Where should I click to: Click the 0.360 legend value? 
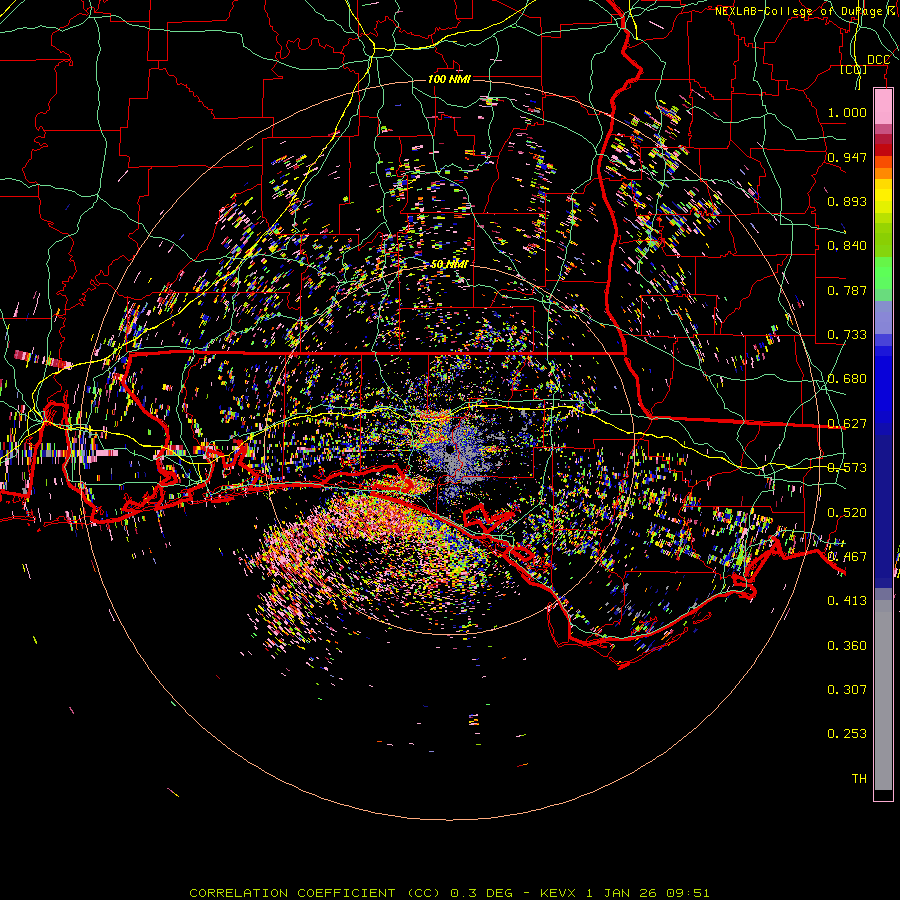tap(847, 646)
